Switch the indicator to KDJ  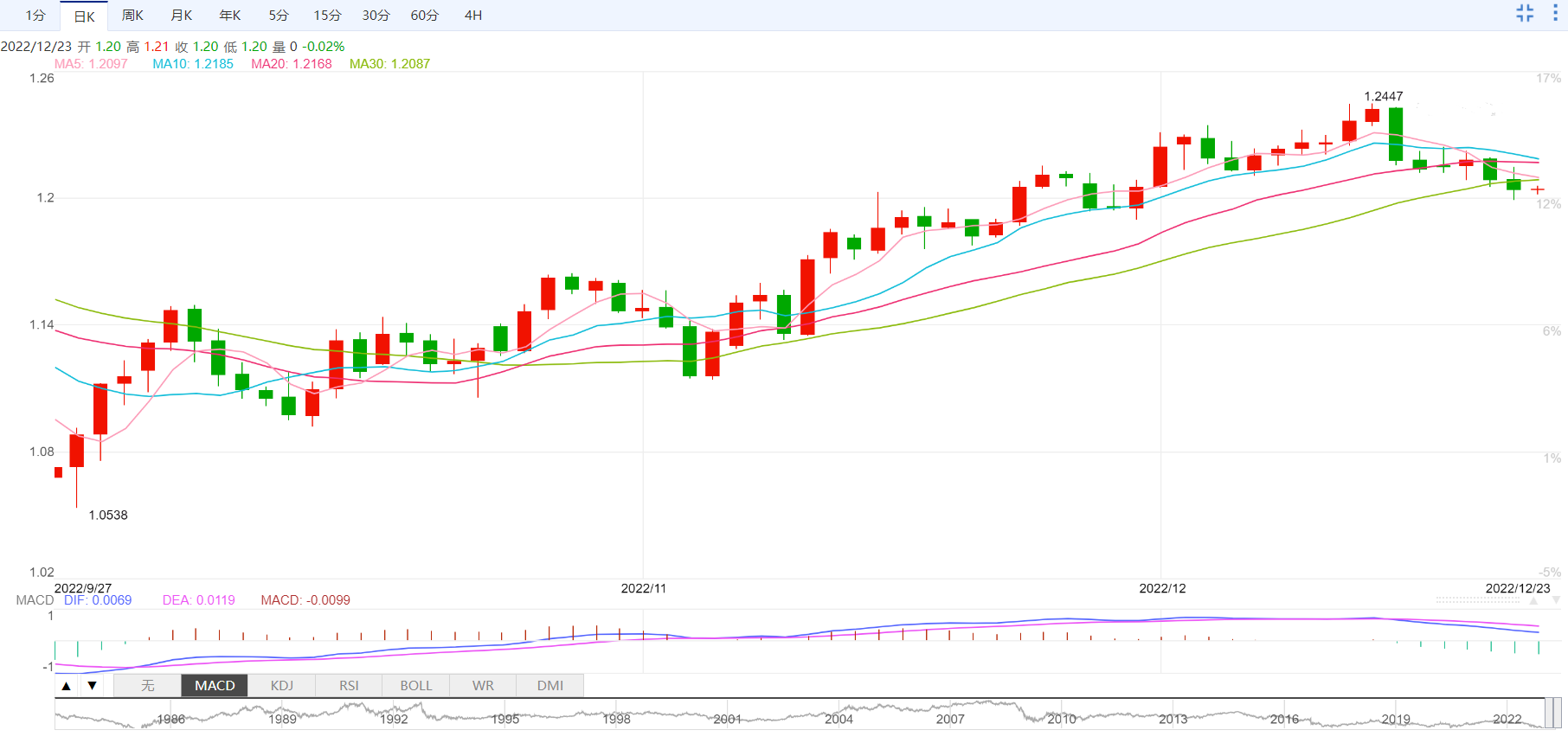282,686
